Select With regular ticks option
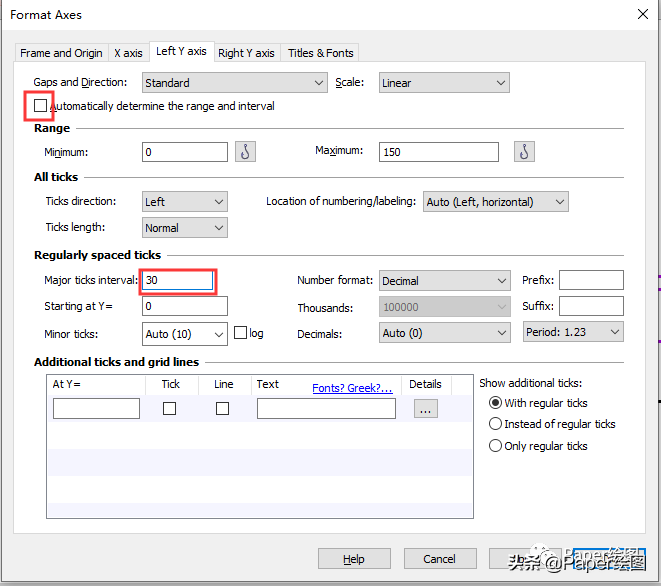The height and width of the screenshot is (586, 661). [x=495, y=403]
